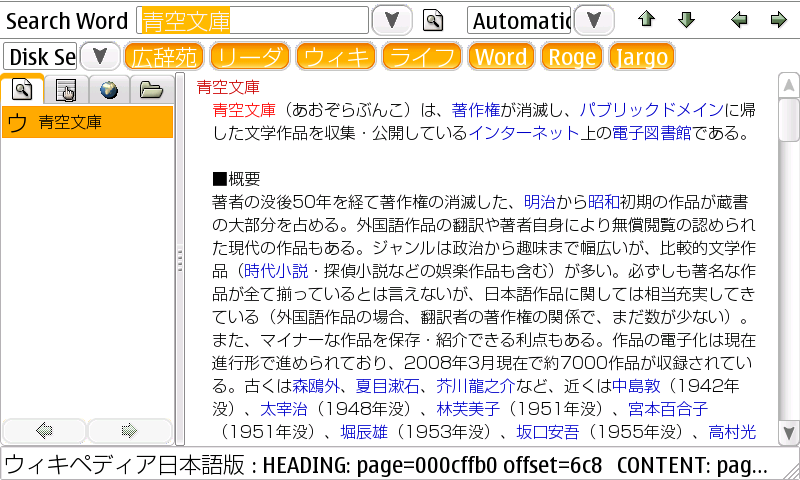Open the hand-pointer icon tab
Viewport: 800px width, 480px height.
(x=66, y=91)
